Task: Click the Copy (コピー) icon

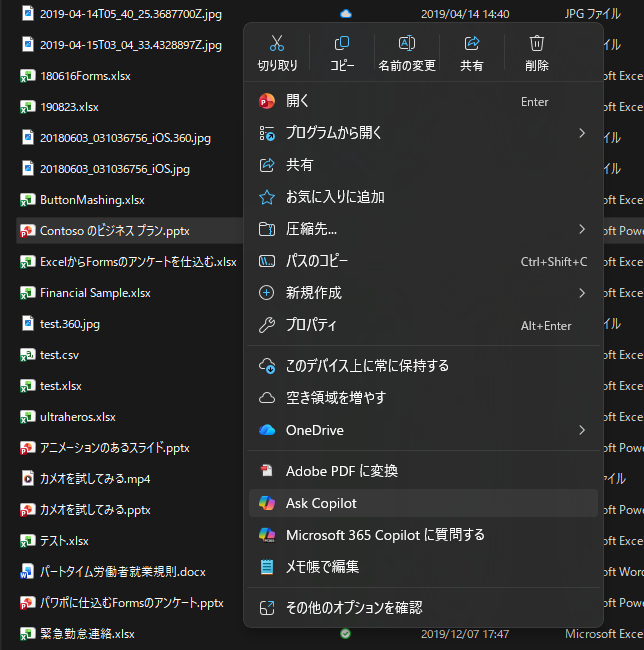Action: click(342, 44)
